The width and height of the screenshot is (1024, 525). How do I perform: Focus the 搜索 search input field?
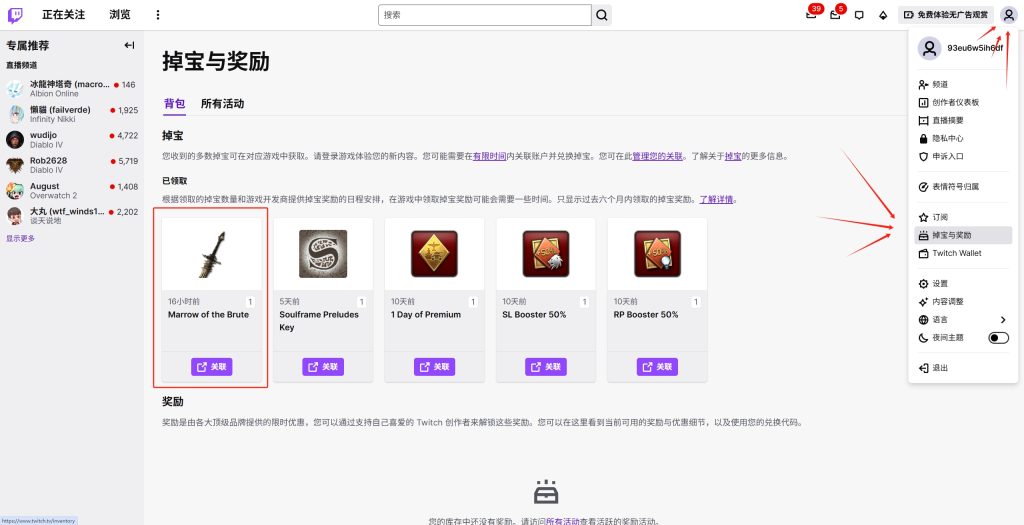click(485, 15)
